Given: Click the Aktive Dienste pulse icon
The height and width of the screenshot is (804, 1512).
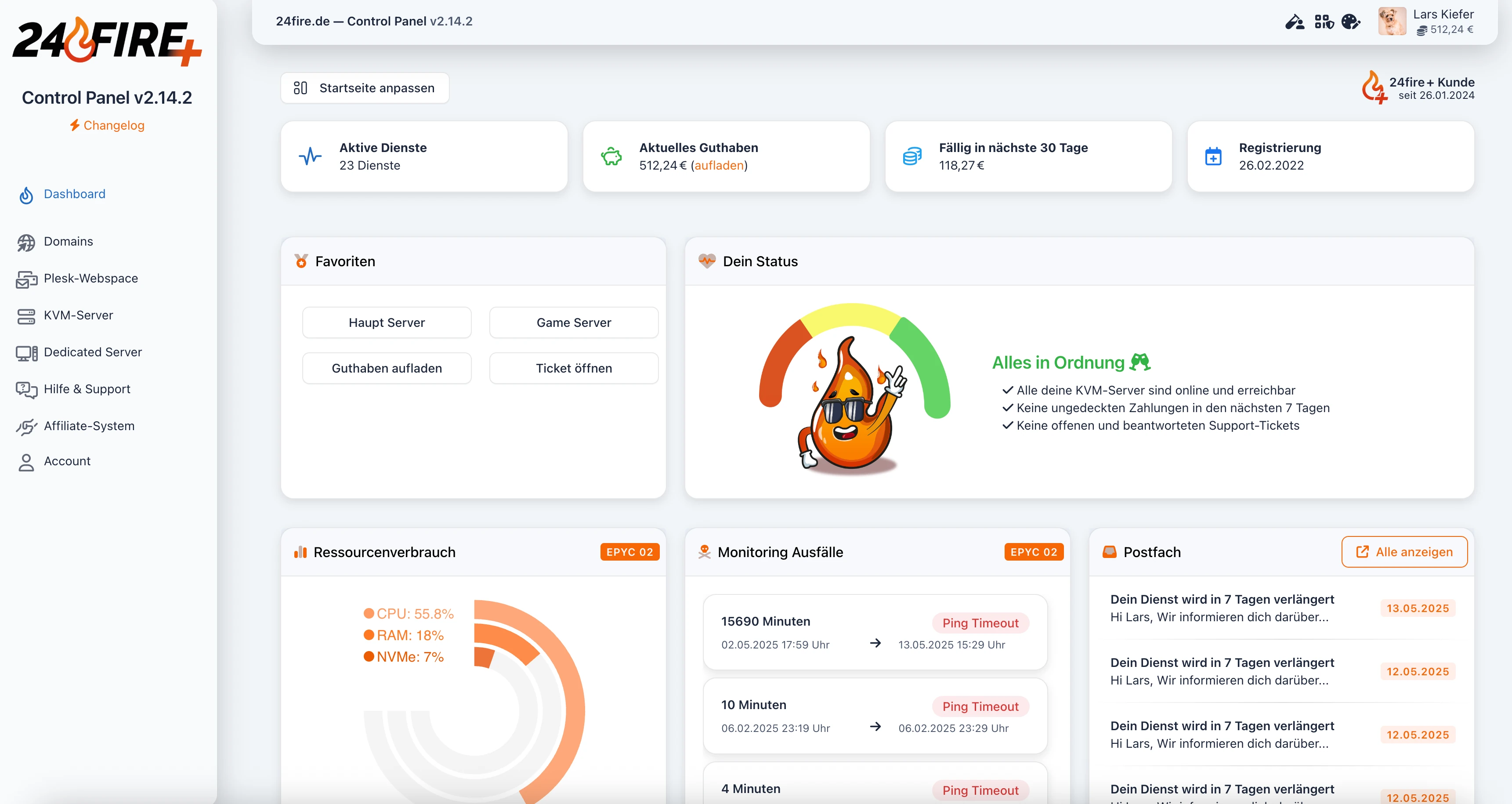Looking at the screenshot, I should (310, 156).
